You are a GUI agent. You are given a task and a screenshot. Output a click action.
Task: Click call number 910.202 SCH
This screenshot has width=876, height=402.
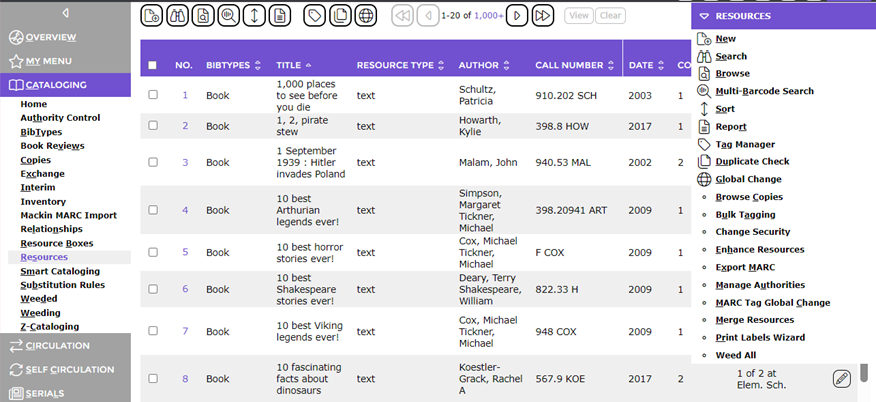[566, 95]
